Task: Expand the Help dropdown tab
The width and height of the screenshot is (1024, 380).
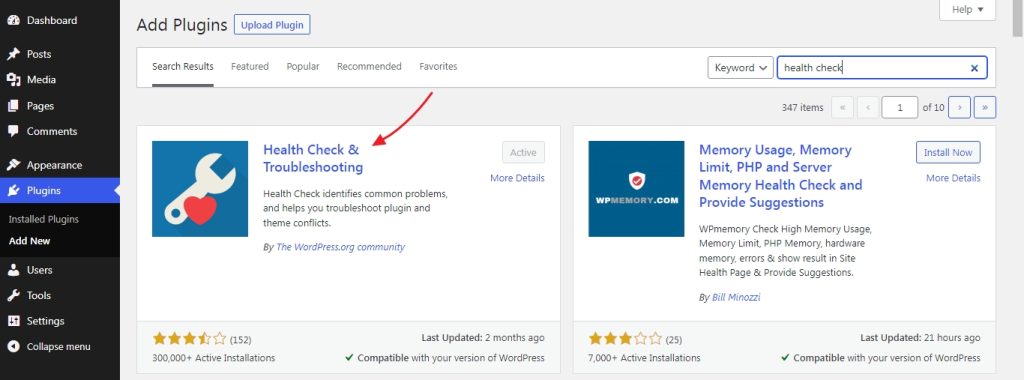Action: [967, 10]
